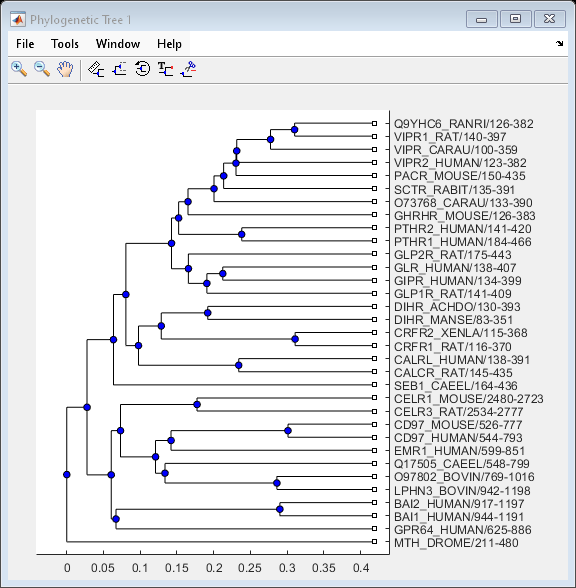This screenshot has height=588, width=576.
Task: Open the Tools menu
Action: click(x=65, y=44)
